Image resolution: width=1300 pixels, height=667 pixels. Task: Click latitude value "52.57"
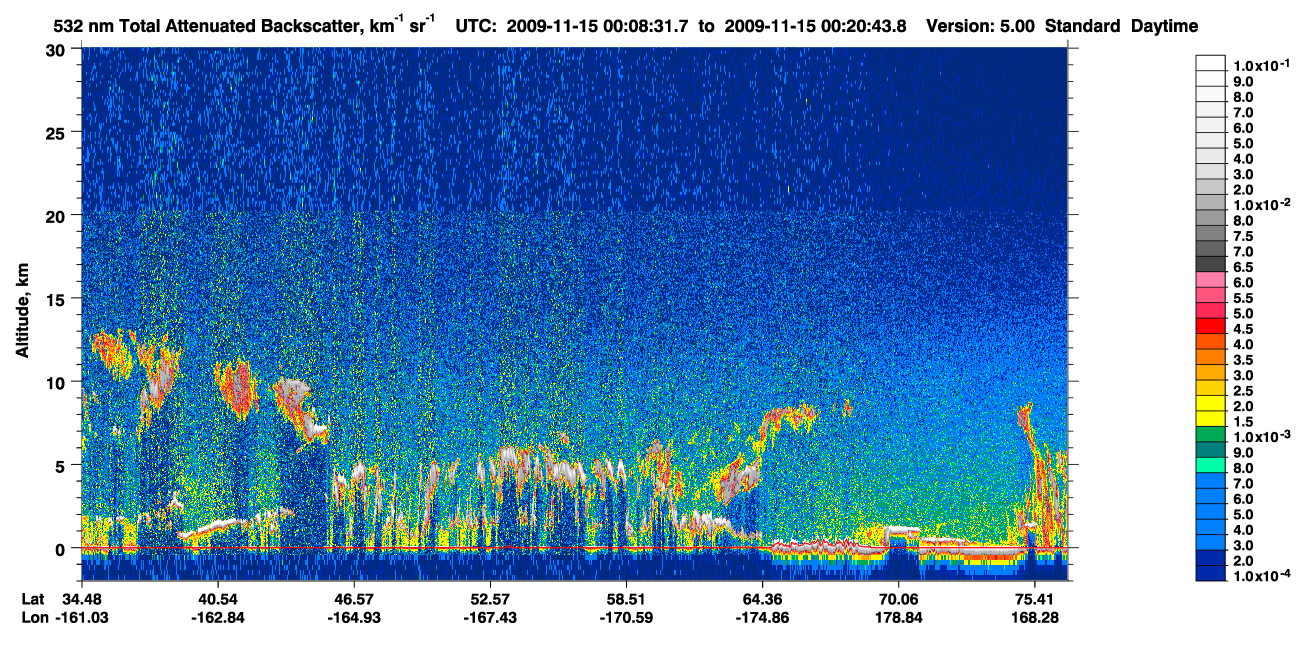(x=490, y=599)
